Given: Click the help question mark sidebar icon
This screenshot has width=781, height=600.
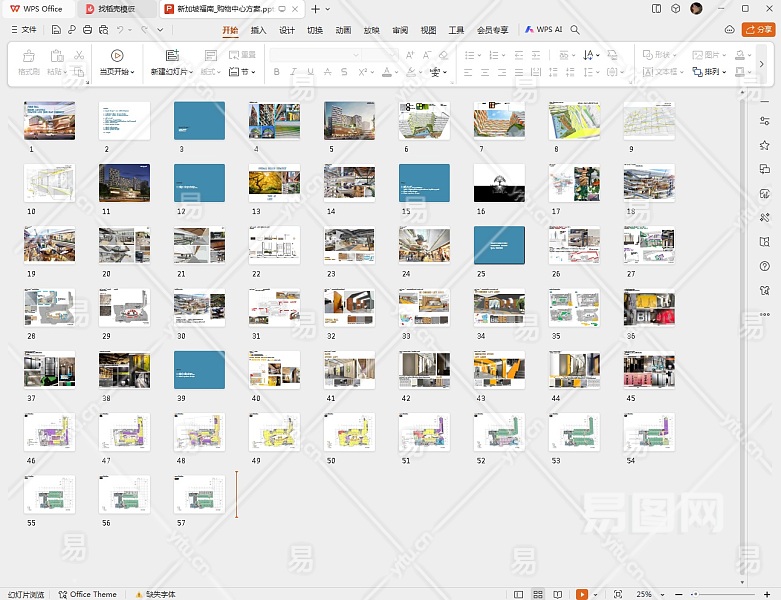Looking at the screenshot, I should [x=764, y=265].
